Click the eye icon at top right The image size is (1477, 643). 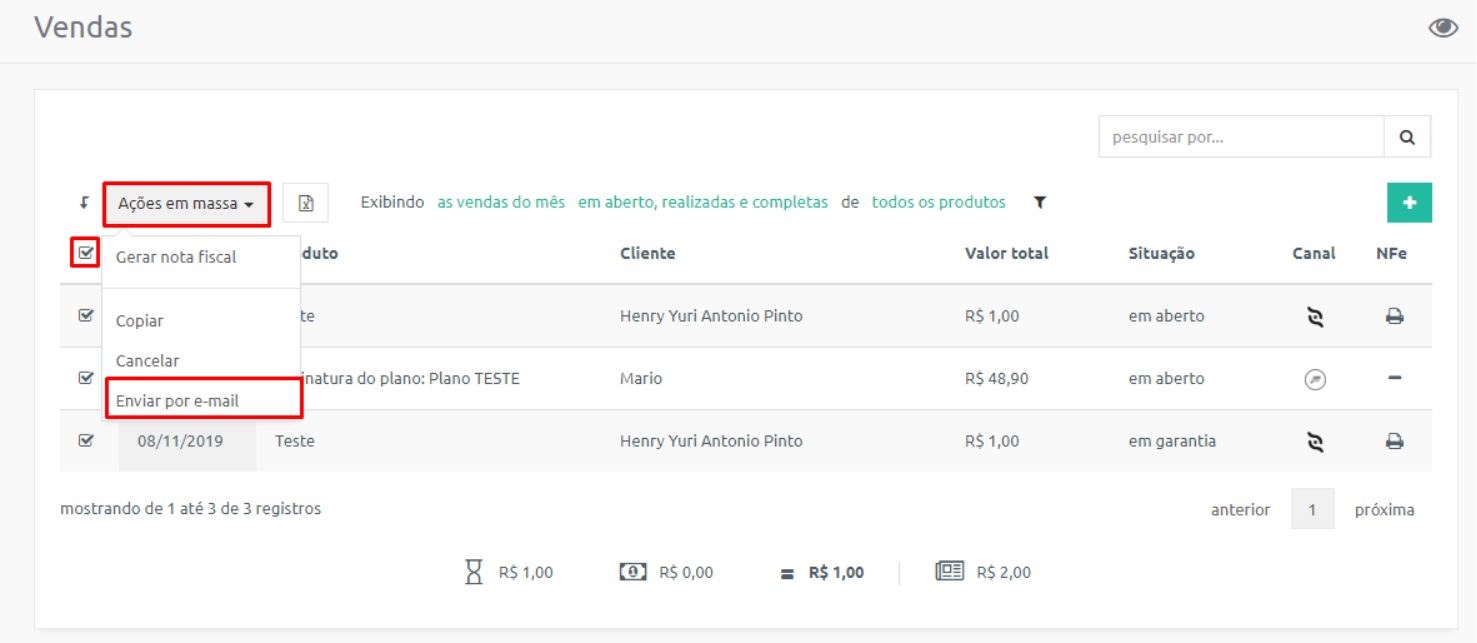pyautogui.click(x=1443, y=28)
